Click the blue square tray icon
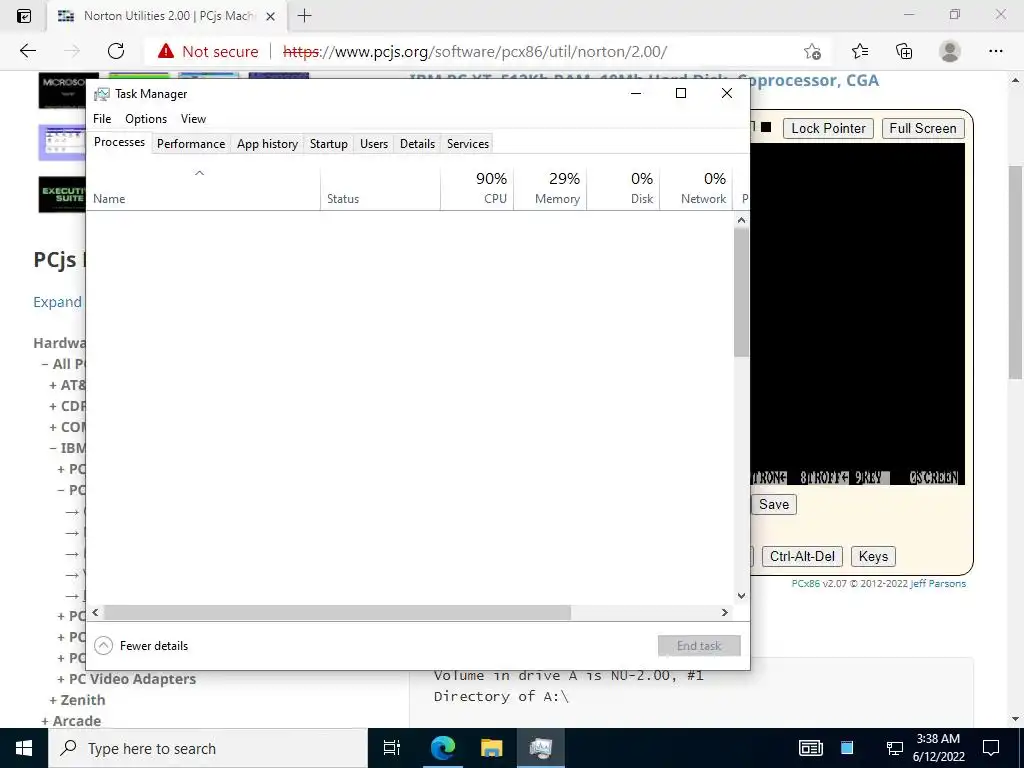This screenshot has width=1024, height=768. coord(847,748)
